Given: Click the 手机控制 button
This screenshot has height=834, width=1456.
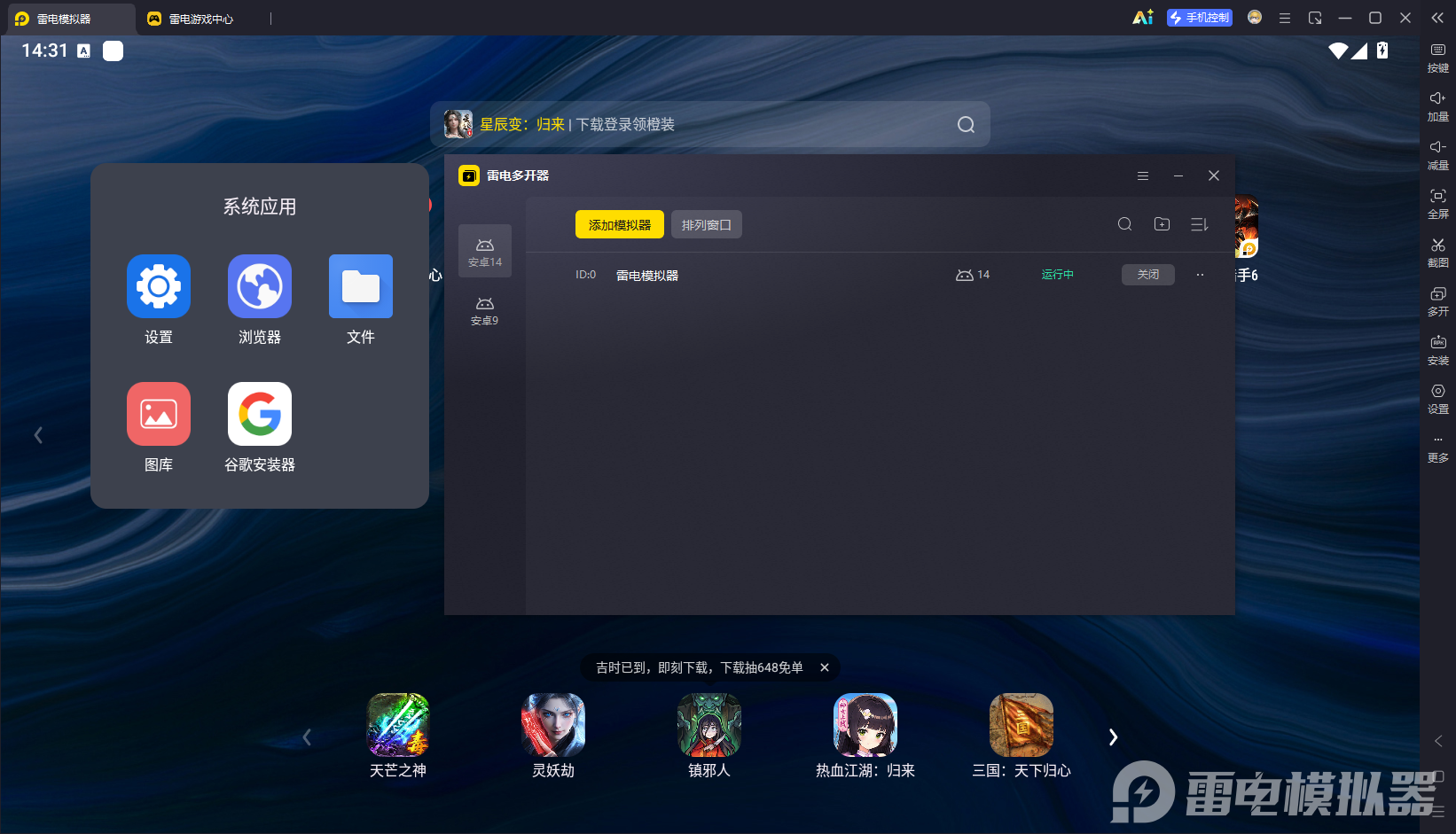Looking at the screenshot, I should (x=1199, y=18).
